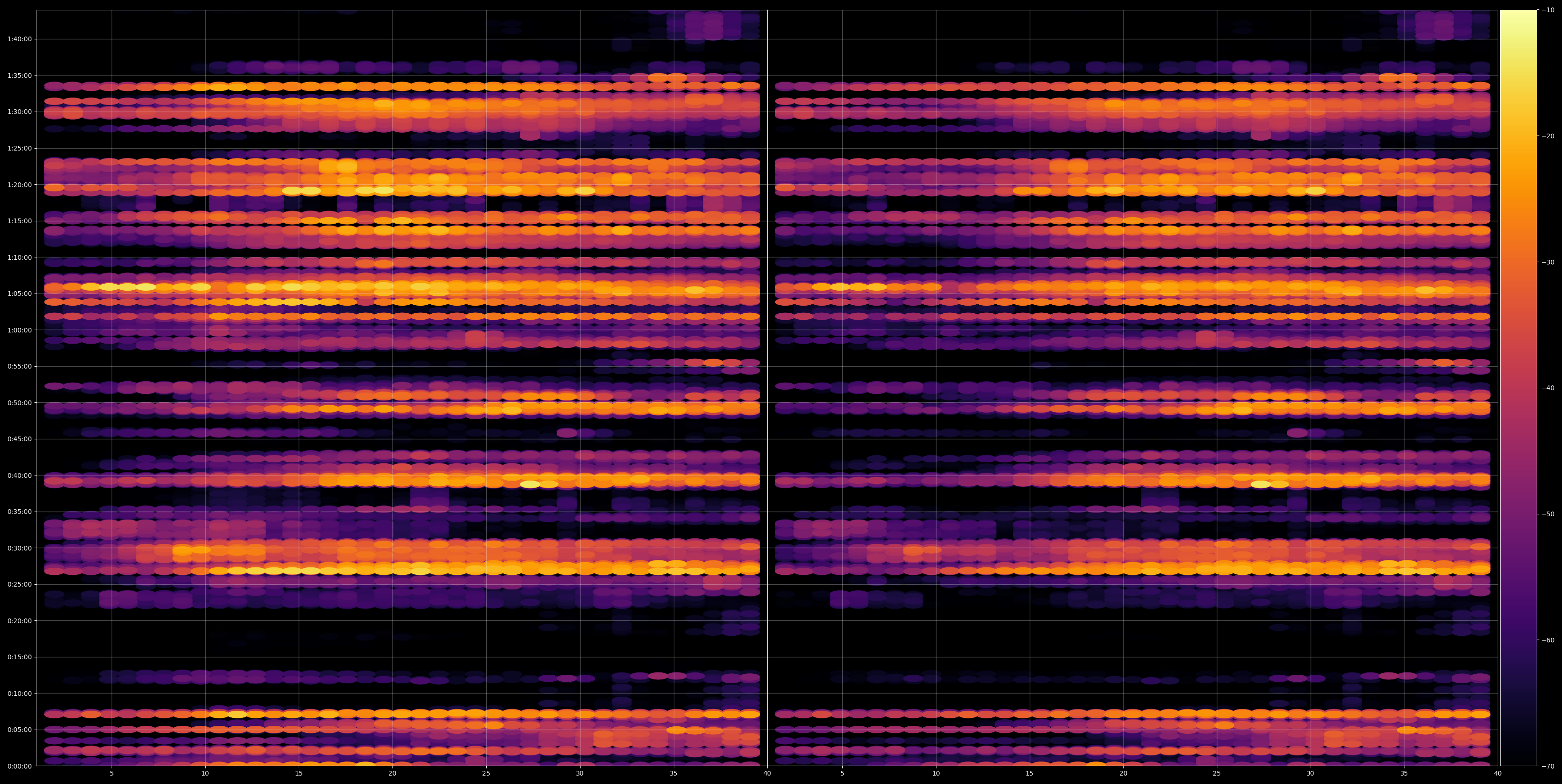The height and width of the screenshot is (784, 1562).
Task: Click x-axis label 35 under the left plot
Action: coord(674,774)
